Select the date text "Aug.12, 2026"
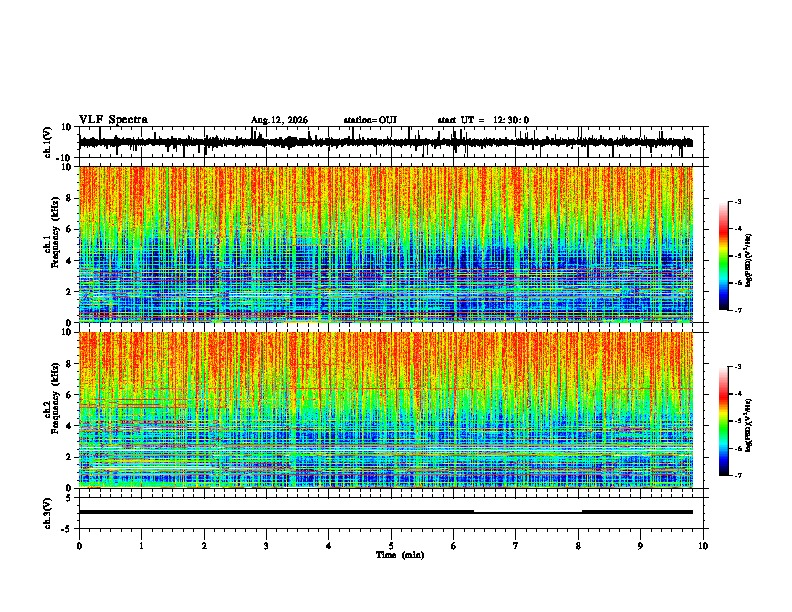 click(x=279, y=120)
